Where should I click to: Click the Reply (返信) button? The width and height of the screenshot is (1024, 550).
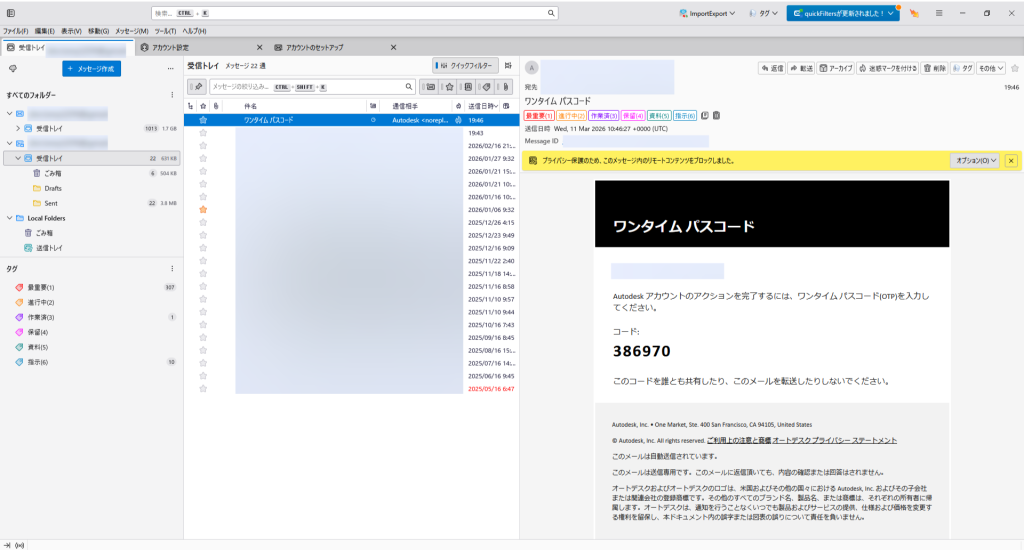tap(772, 68)
